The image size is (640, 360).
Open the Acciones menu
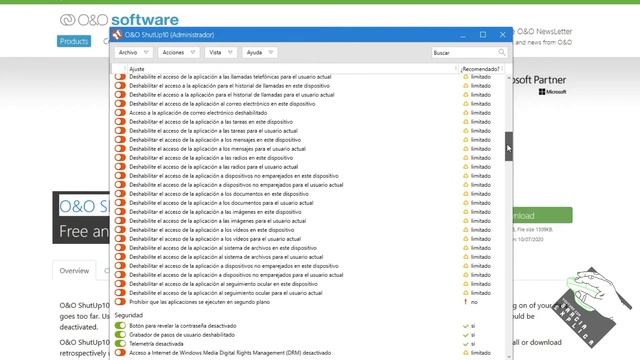179,53
